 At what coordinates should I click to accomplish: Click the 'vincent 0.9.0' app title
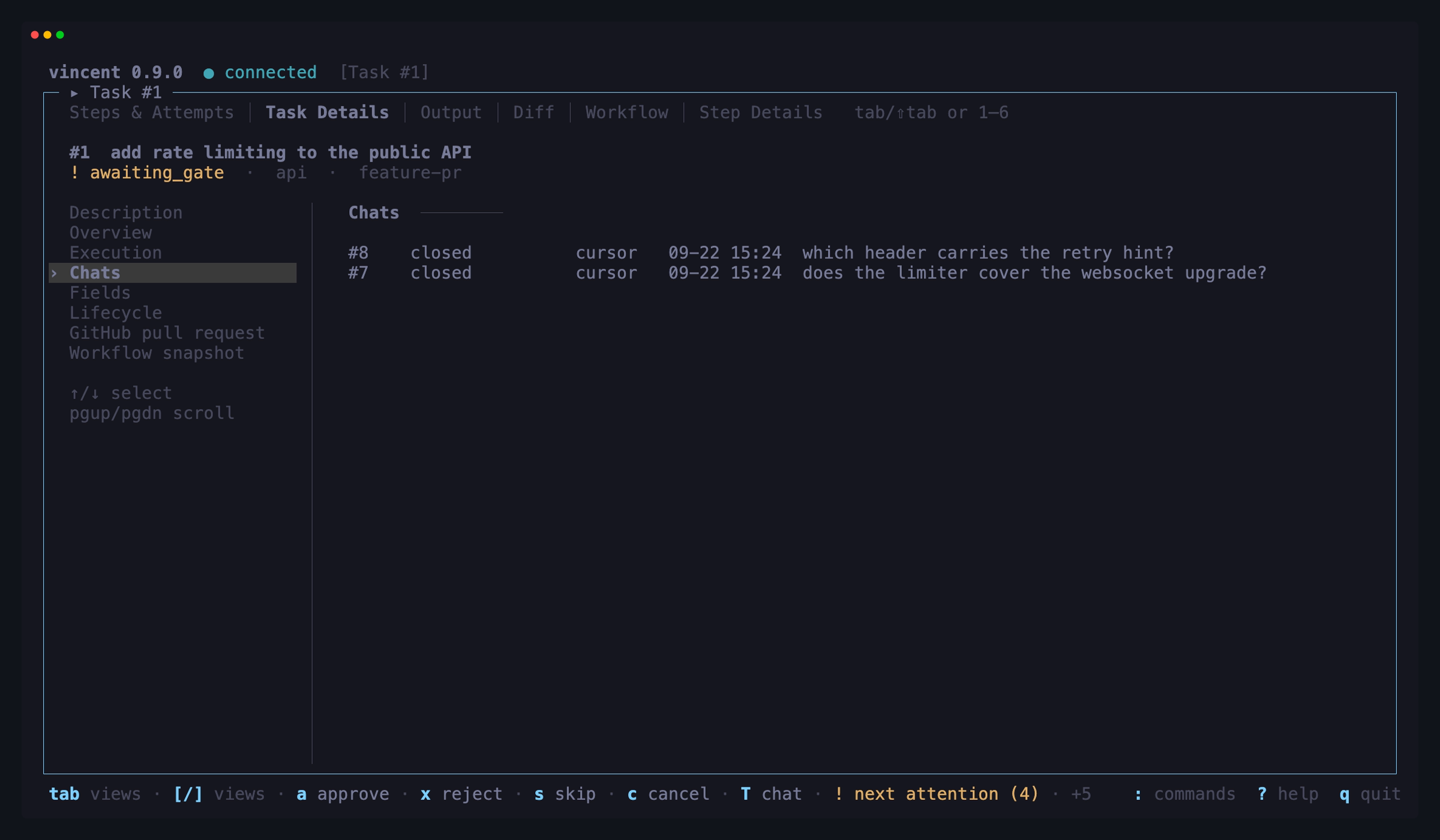(x=116, y=73)
